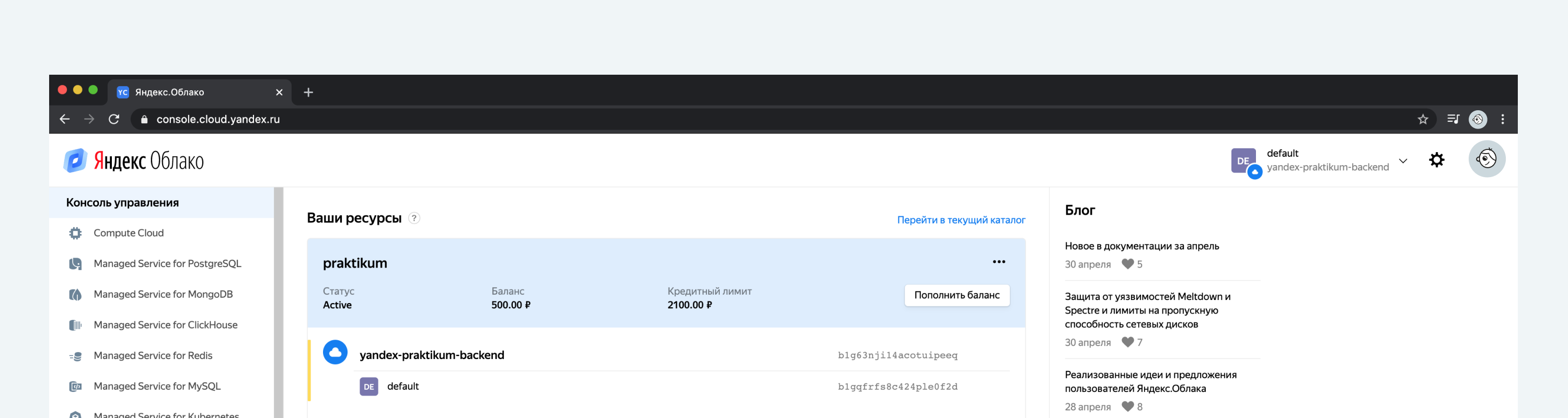Click the DE avatar in the header
Screen dimensions: 1568x418
tap(1243, 161)
